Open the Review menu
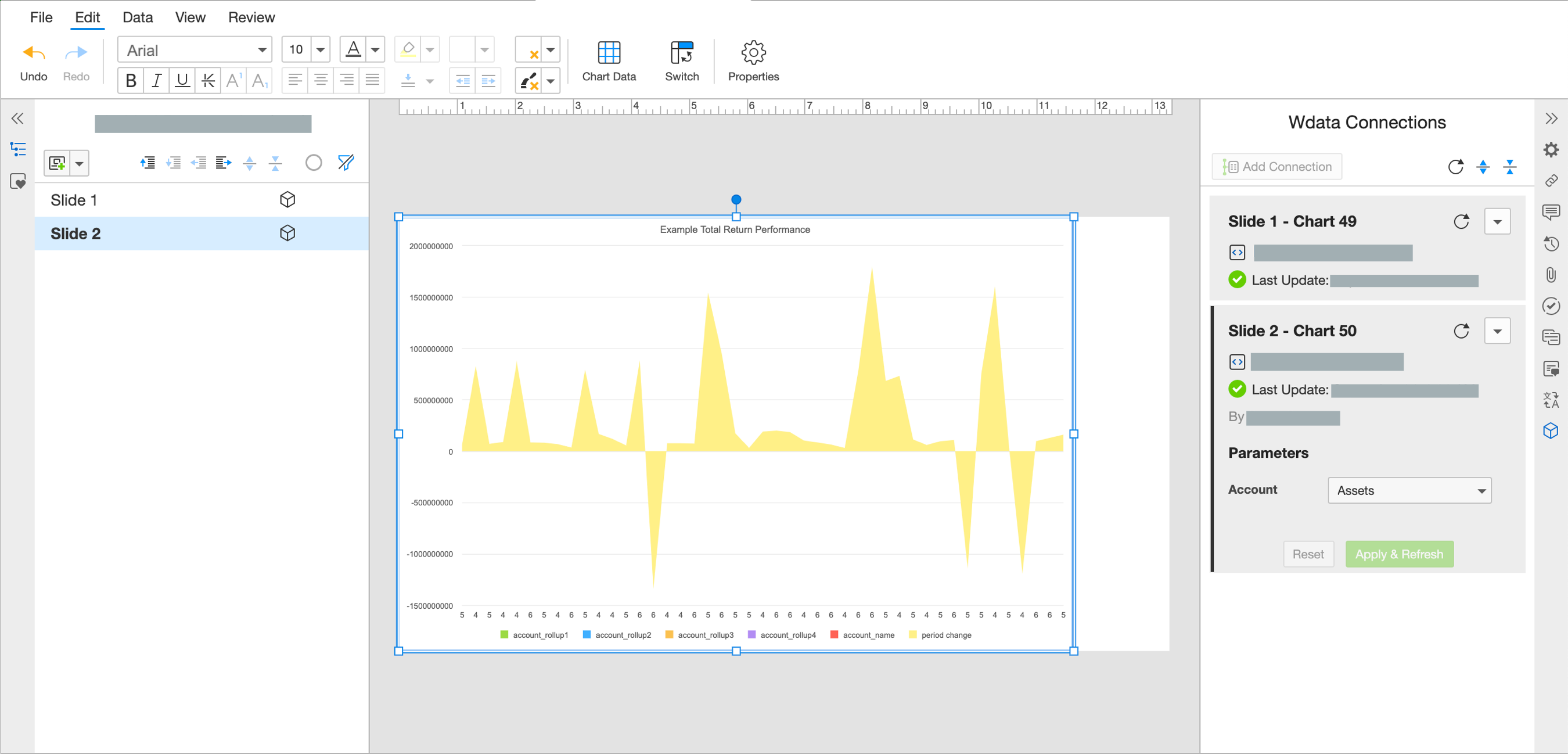The width and height of the screenshot is (1568, 754). [251, 17]
